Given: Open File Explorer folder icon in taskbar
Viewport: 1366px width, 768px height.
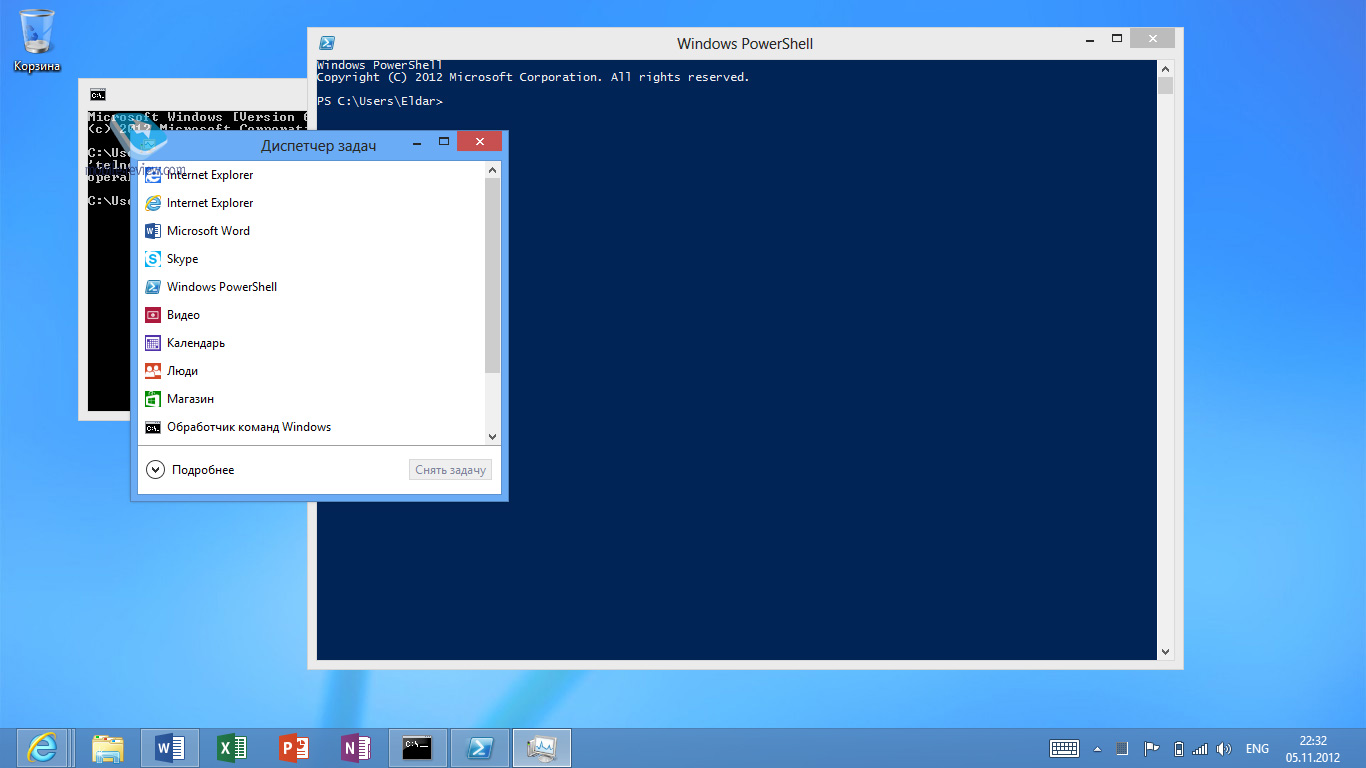Looking at the screenshot, I should [x=108, y=747].
